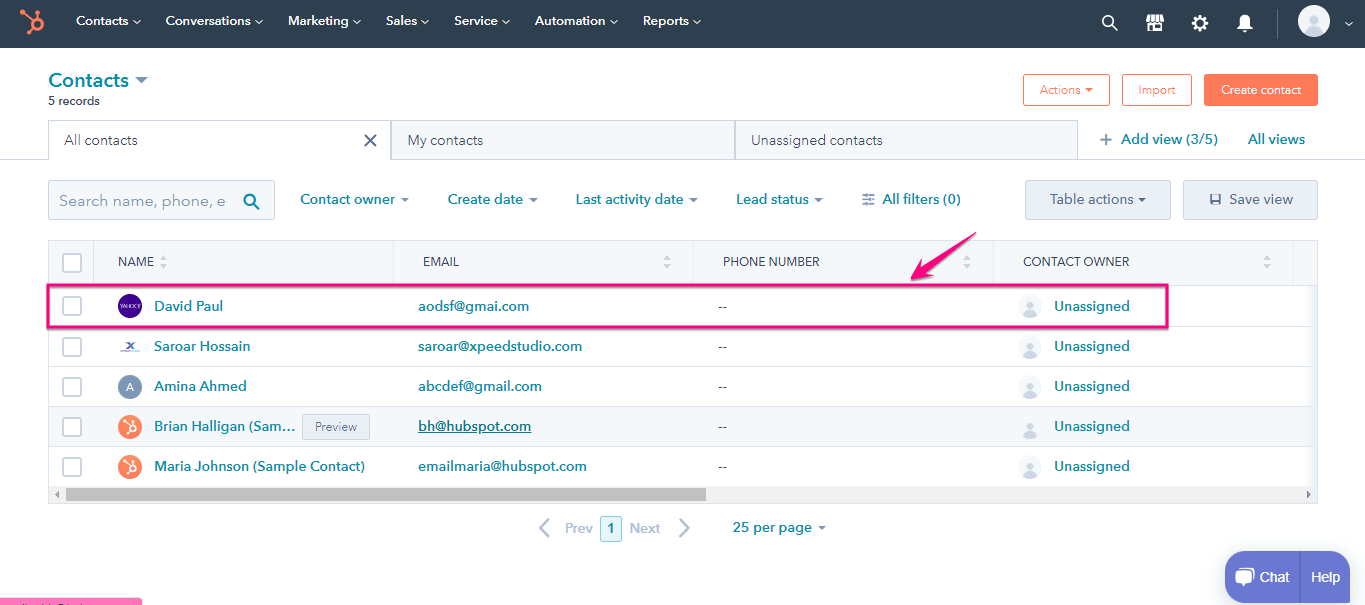Click owner avatar in Maria Johnson row
The height and width of the screenshot is (605, 1365).
(1030, 467)
